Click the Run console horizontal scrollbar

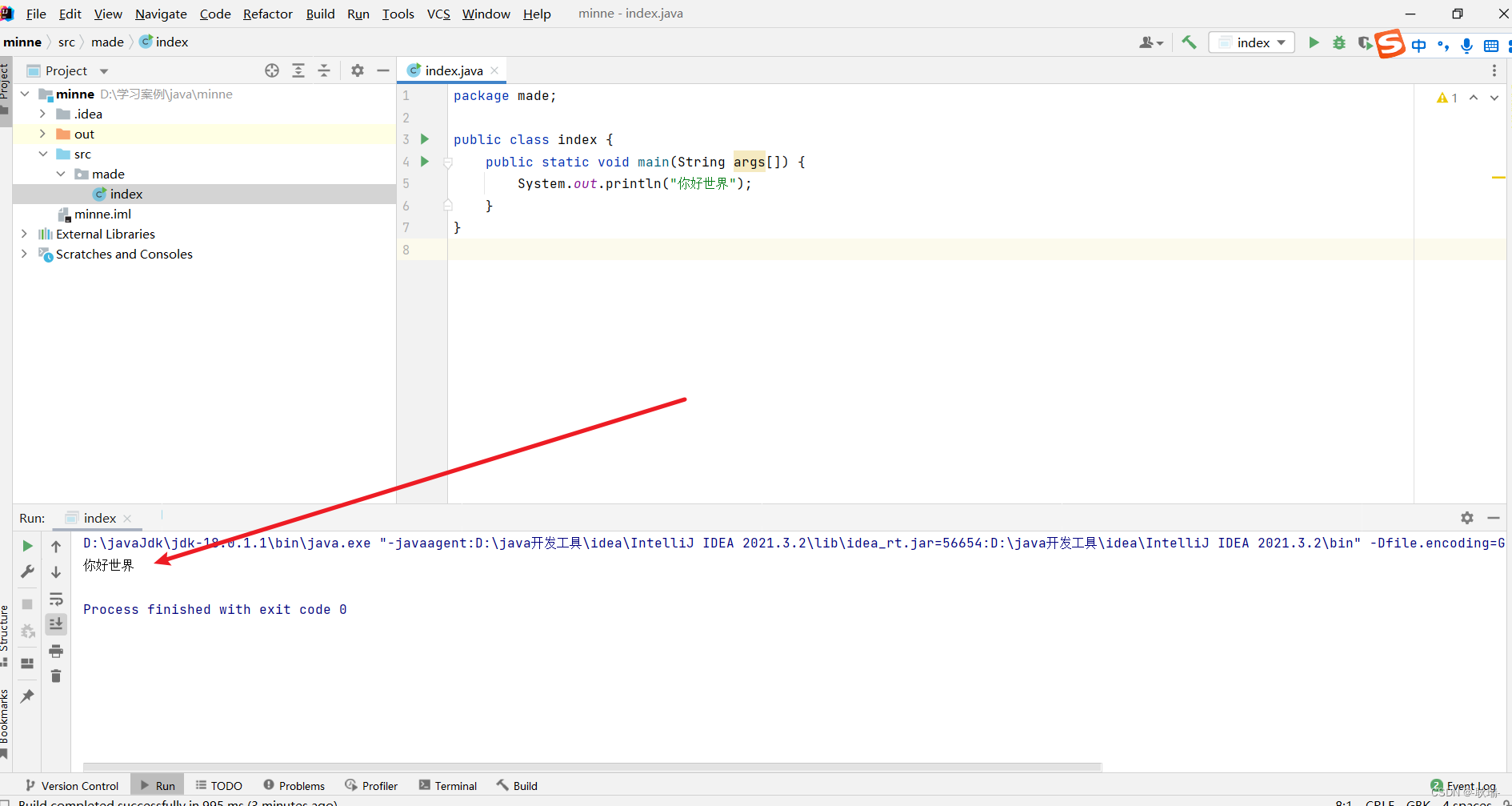592,767
